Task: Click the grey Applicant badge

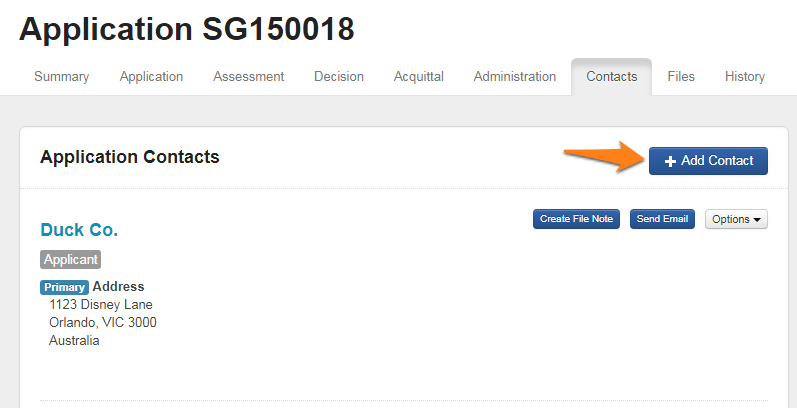Action: coord(71,260)
